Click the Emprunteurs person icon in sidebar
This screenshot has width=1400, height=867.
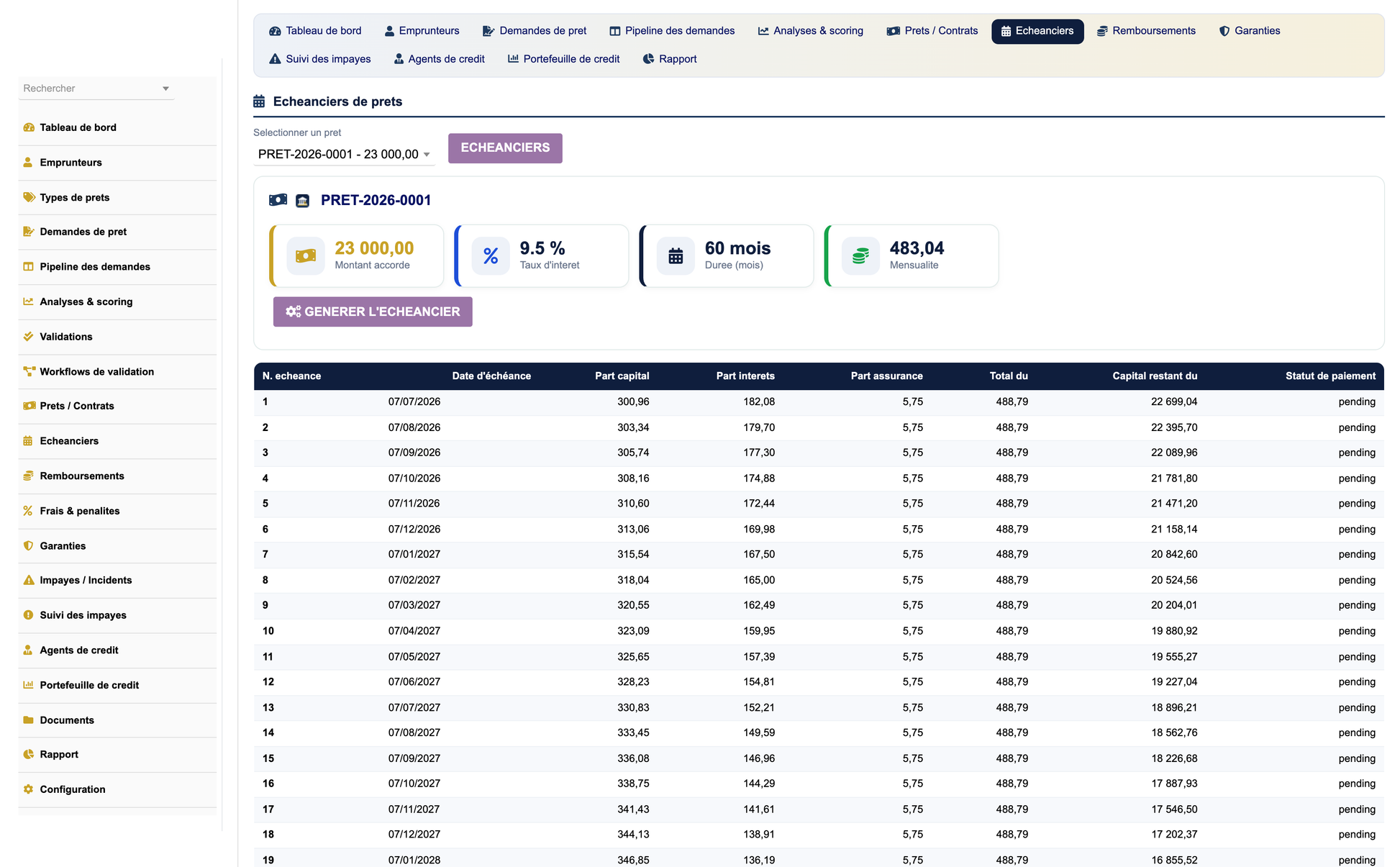pos(28,163)
